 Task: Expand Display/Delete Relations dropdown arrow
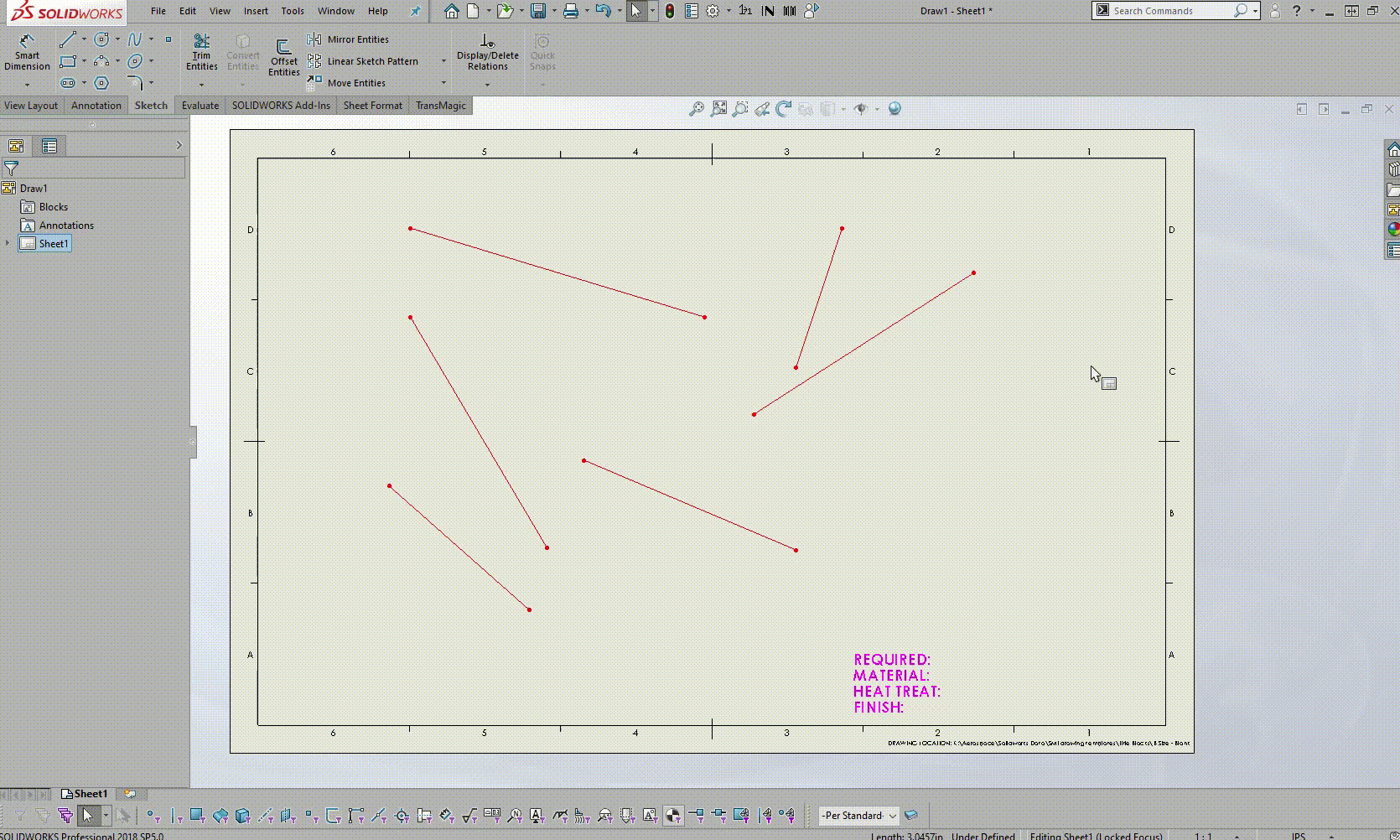click(x=488, y=84)
